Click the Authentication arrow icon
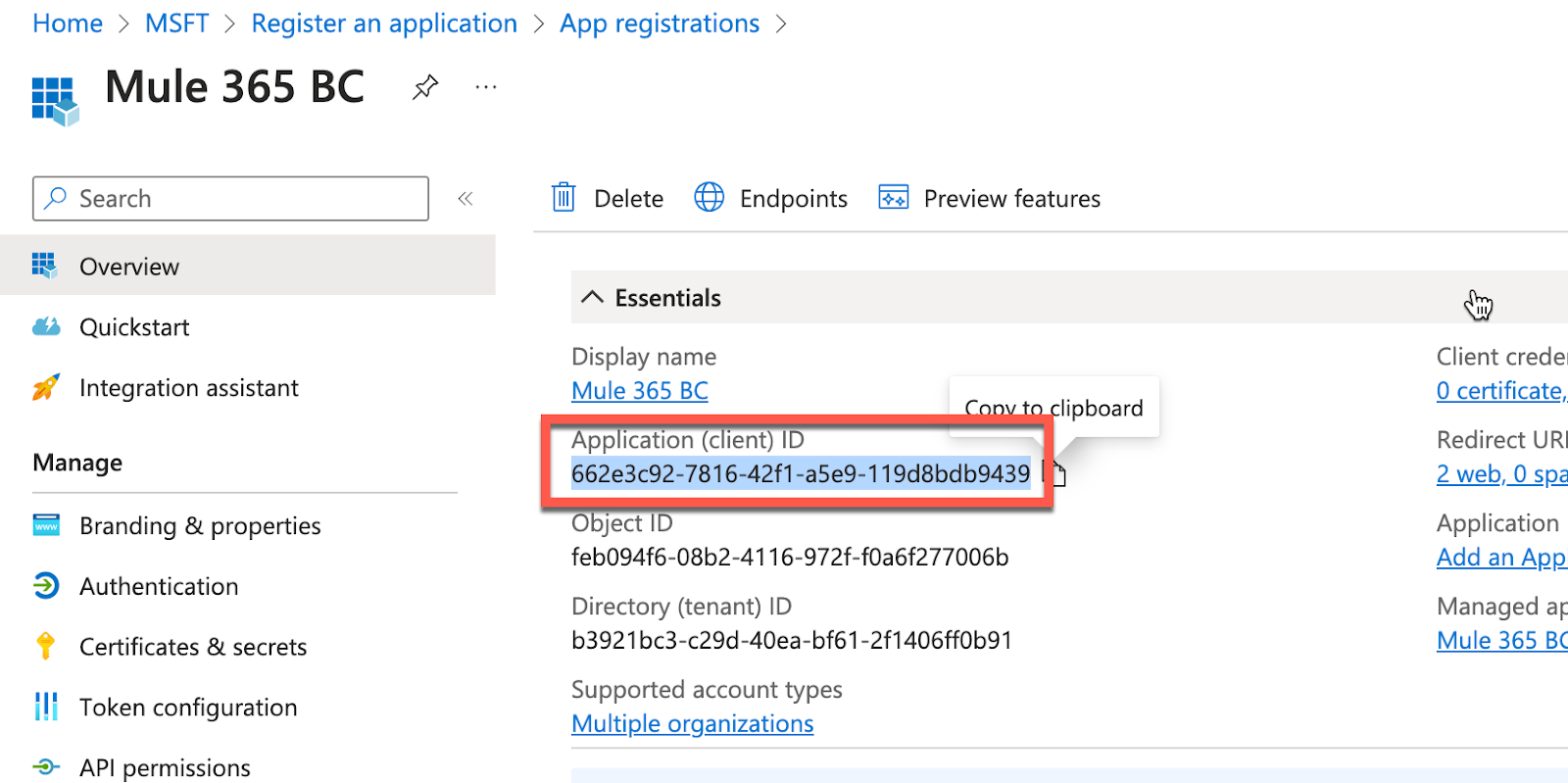 click(46, 586)
